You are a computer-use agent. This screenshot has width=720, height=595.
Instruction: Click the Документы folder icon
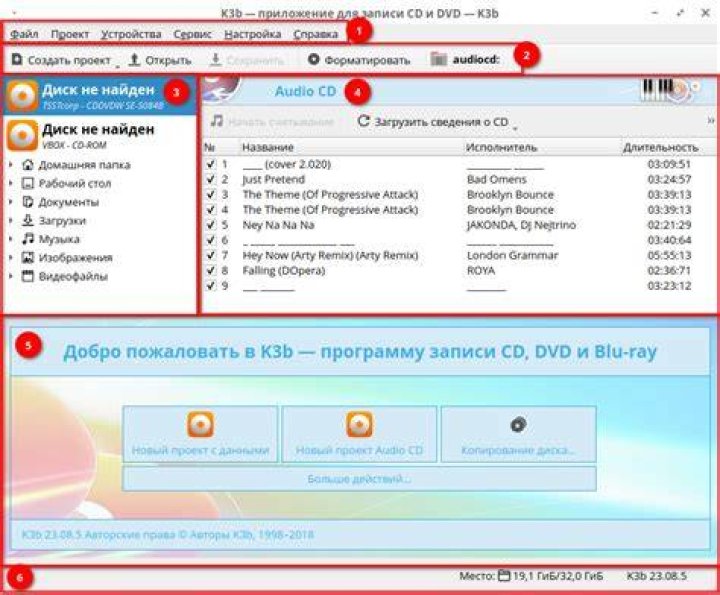[x=28, y=202]
